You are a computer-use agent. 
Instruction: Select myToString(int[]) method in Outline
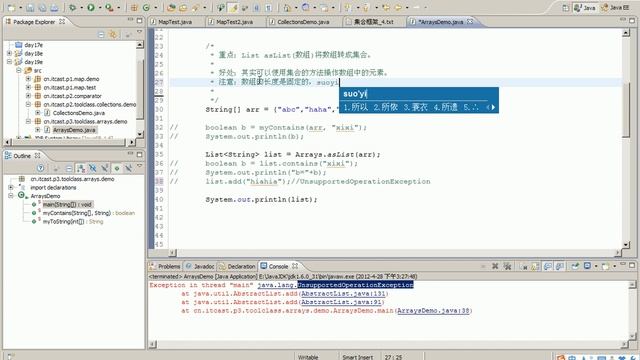(x=73, y=222)
